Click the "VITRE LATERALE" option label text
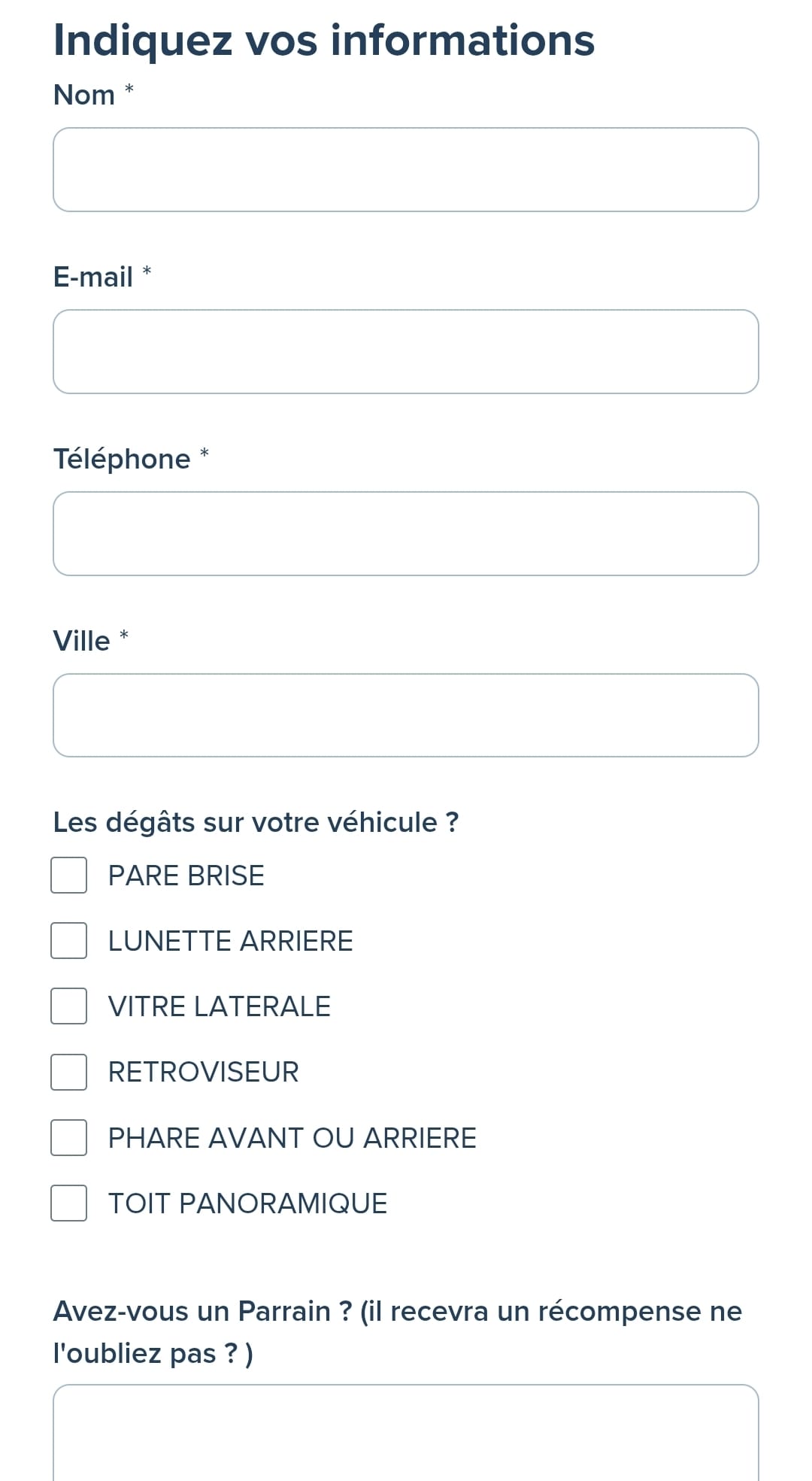Screen dimensions: 812x1481 [220, 1007]
